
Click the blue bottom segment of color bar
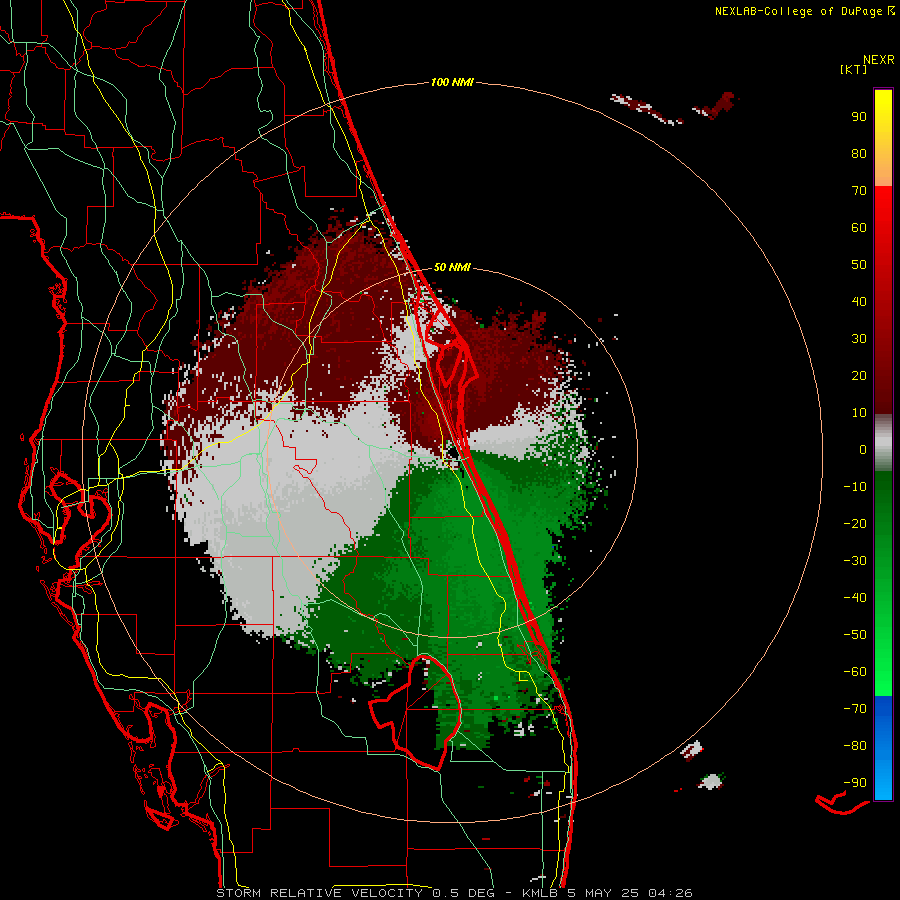click(x=883, y=748)
